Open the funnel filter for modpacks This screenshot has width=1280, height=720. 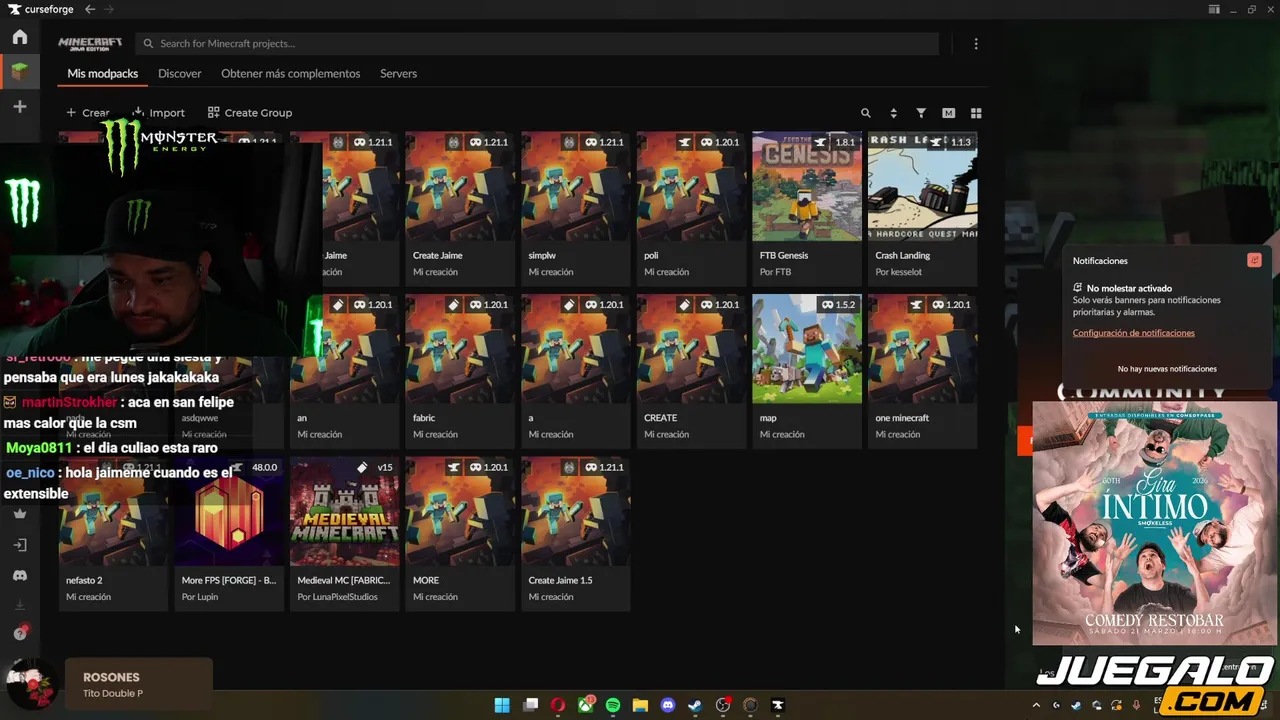pos(921,113)
